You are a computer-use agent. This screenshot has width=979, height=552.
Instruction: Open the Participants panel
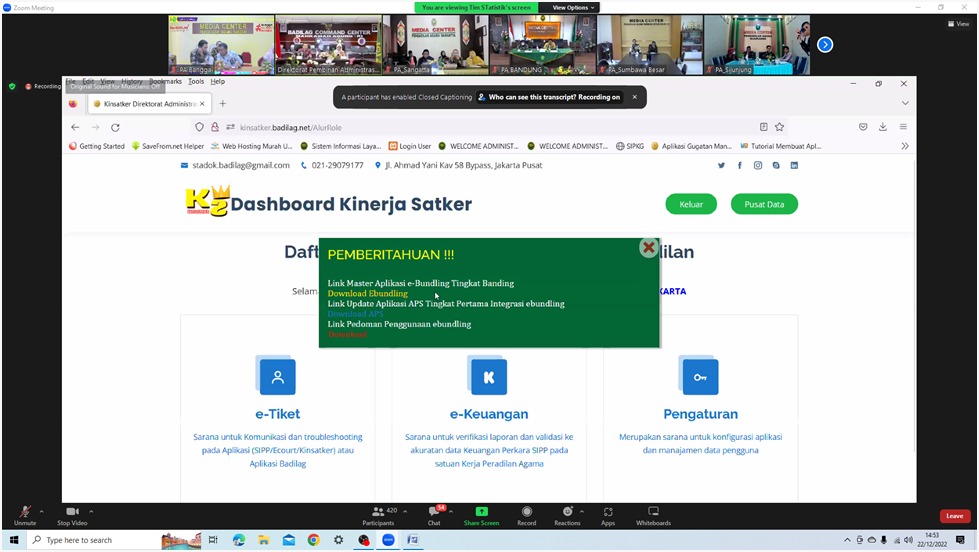click(x=378, y=514)
